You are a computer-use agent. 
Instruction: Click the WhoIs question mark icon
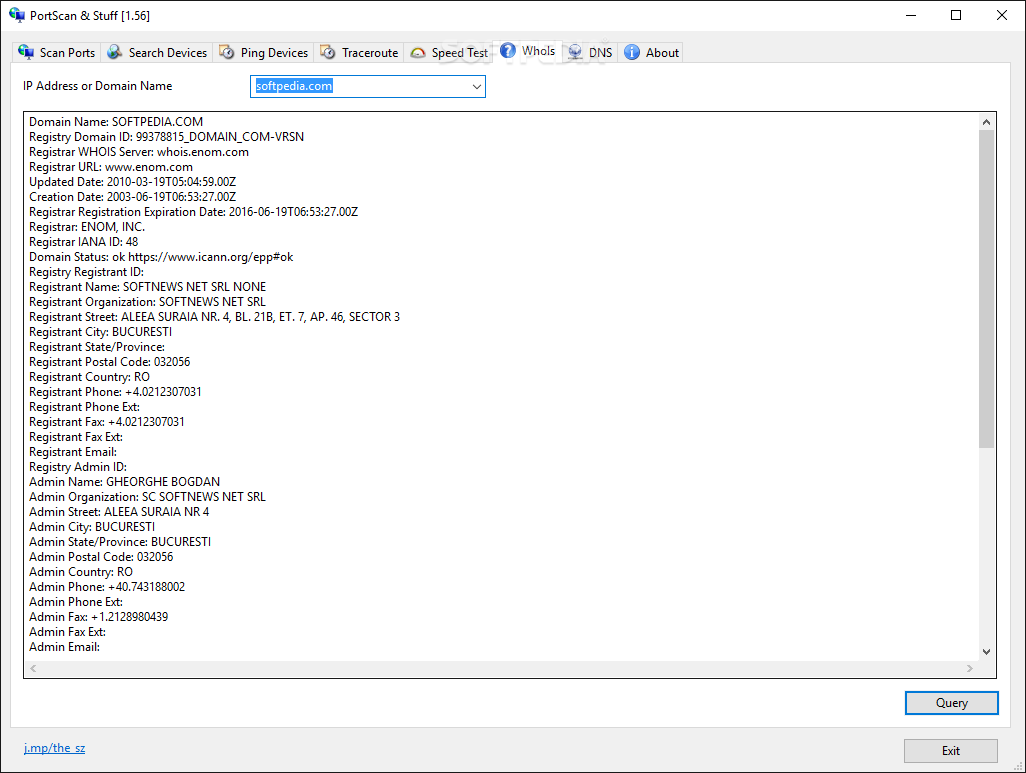pos(508,50)
